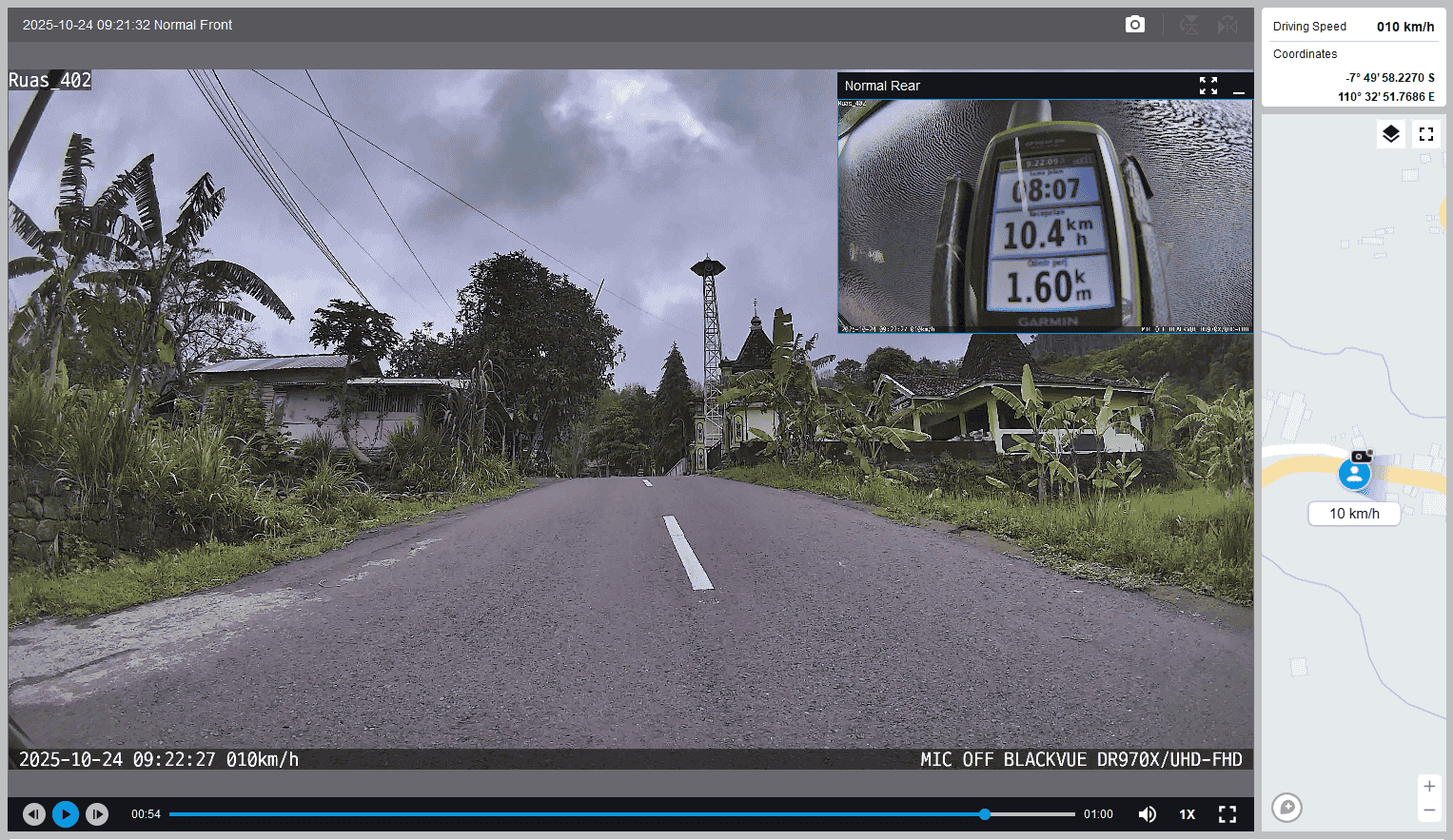Enter fullscreen video mode
Viewport: 1453px width, 840px height.
pyautogui.click(x=1227, y=814)
